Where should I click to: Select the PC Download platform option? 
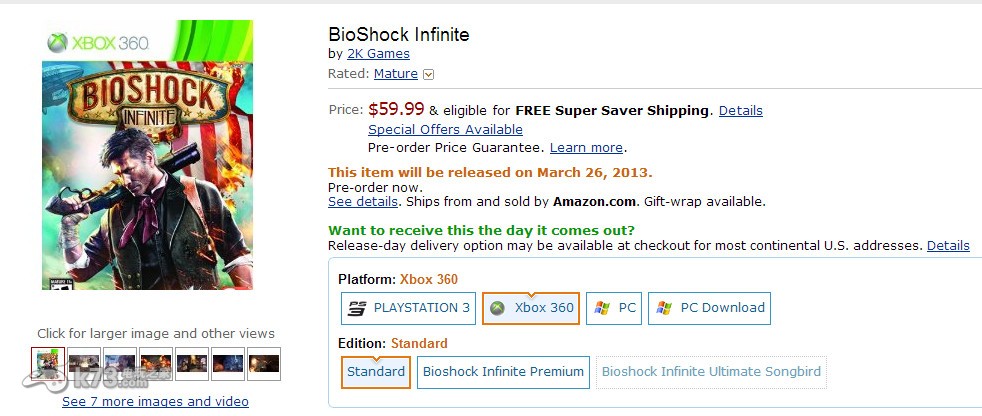pos(709,308)
